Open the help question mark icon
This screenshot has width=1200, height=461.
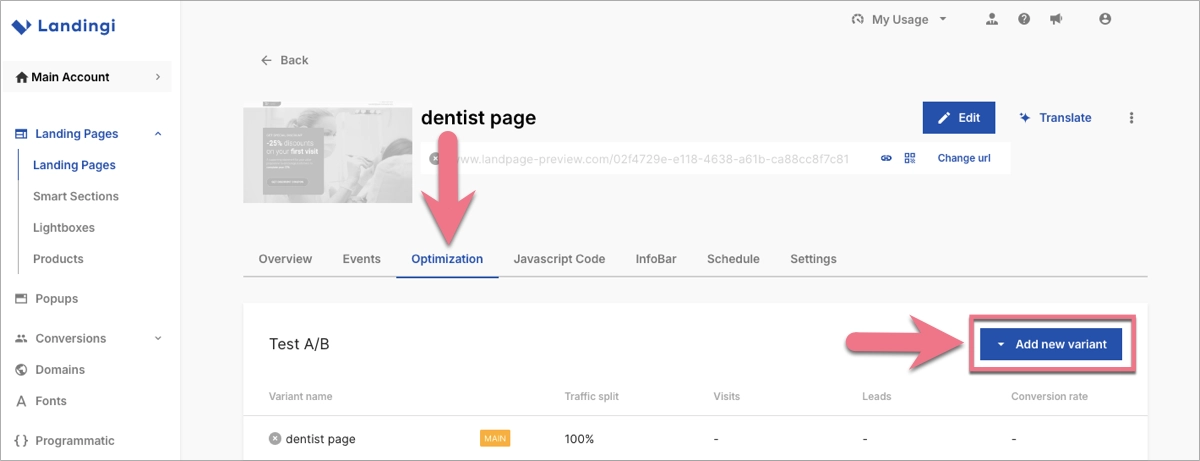click(x=1024, y=19)
